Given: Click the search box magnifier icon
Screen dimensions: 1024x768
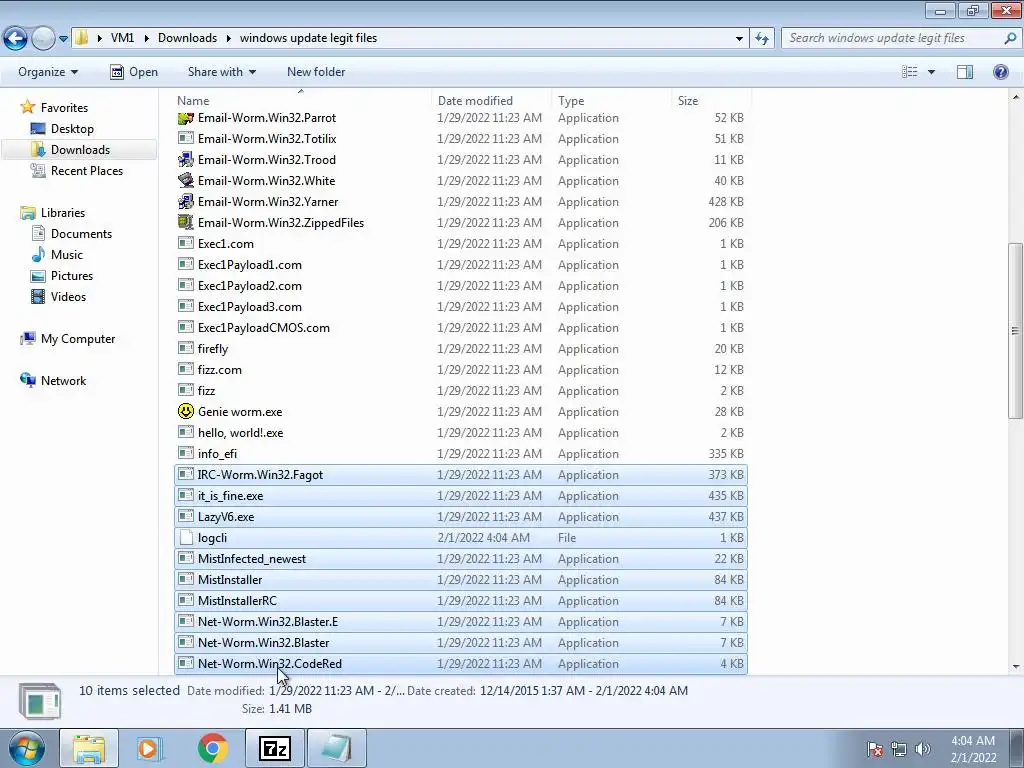Looking at the screenshot, I should coord(1010,38).
